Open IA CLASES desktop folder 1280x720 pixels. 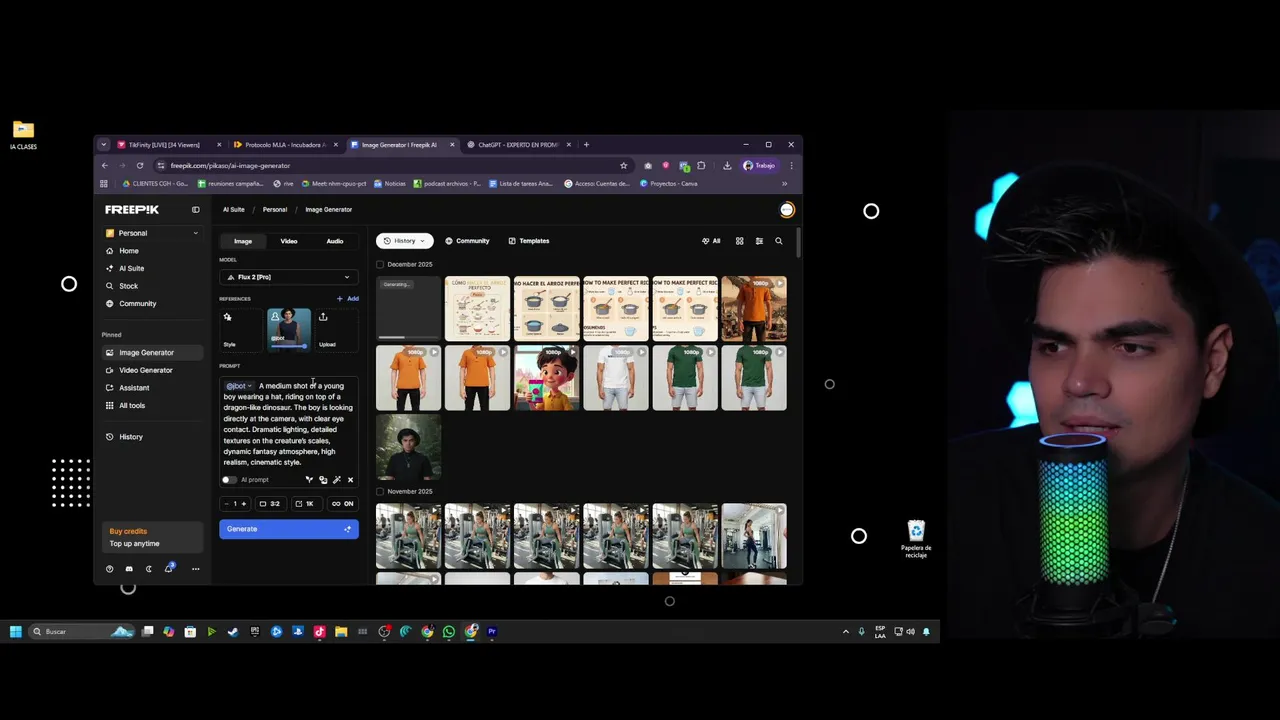tap(23, 135)
